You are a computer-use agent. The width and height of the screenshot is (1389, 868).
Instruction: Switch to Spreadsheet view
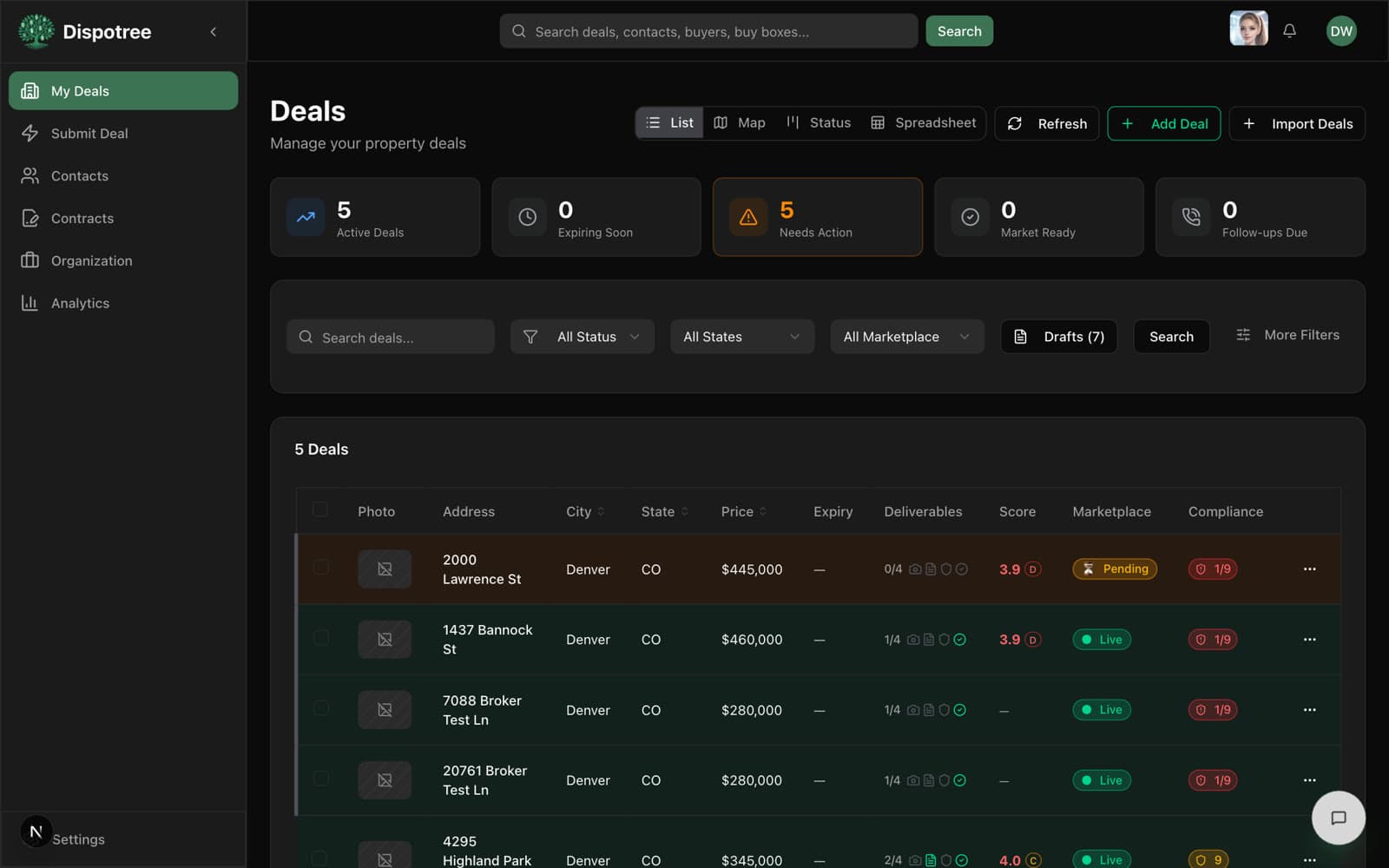point(924,123)
